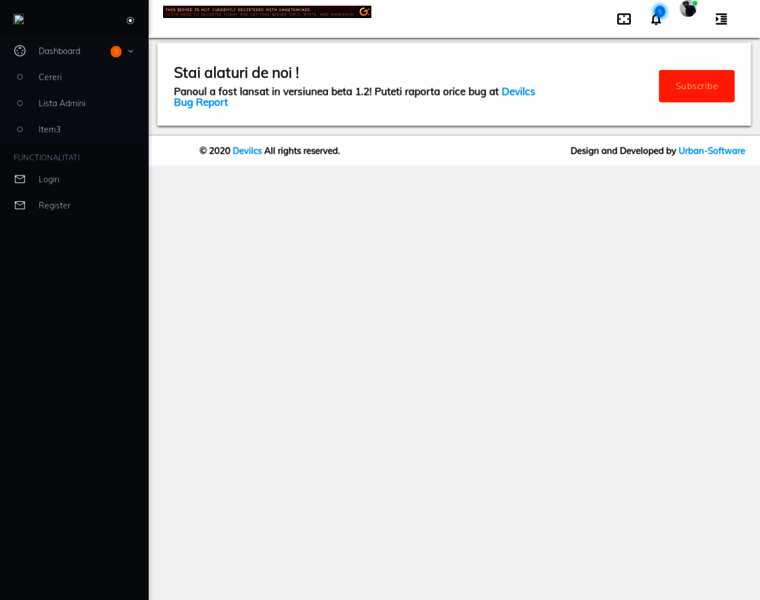This screenshot has height=600, width=760.
Task: Click the orange Dashboard badge
Action: (116, 51)
